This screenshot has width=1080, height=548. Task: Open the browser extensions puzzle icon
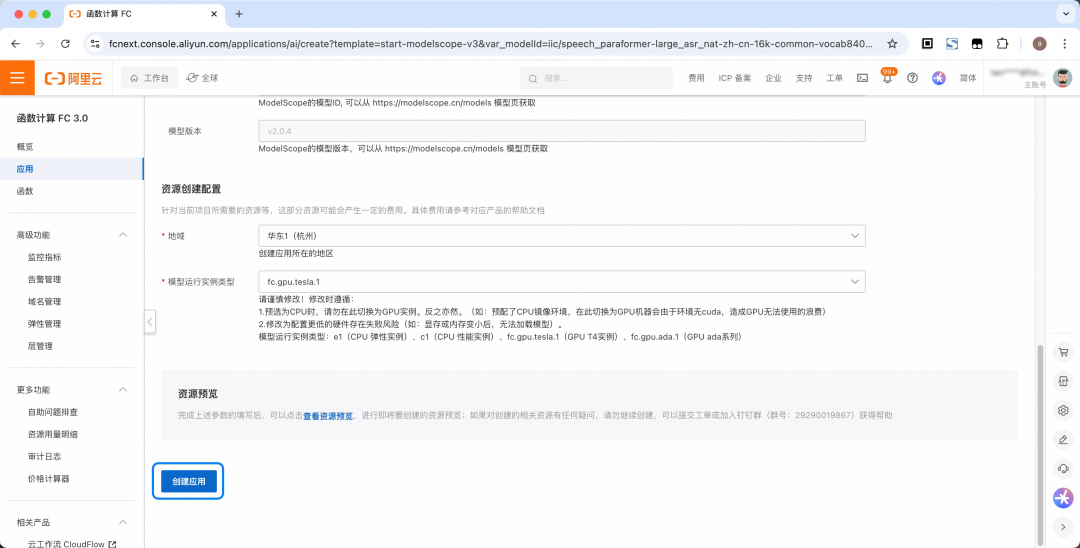pyautogui.click(x=1002, y=43)
